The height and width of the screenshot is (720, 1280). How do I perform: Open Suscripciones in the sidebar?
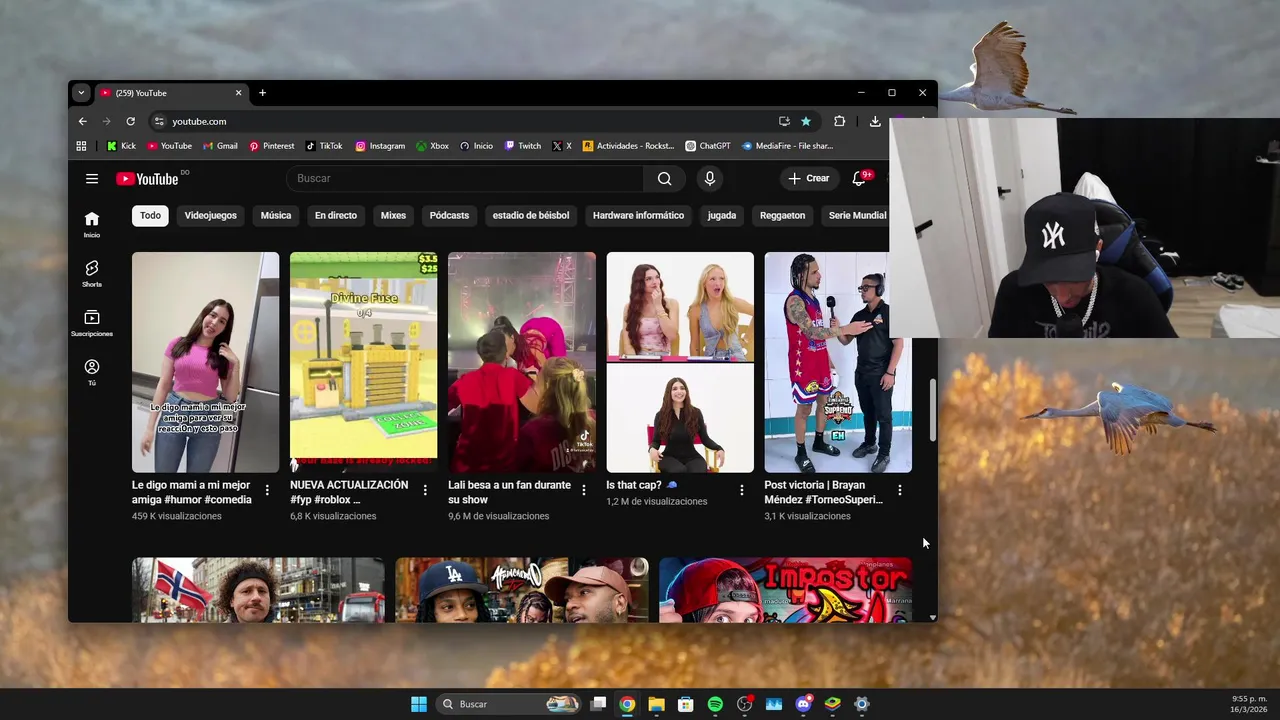(92, 323)
